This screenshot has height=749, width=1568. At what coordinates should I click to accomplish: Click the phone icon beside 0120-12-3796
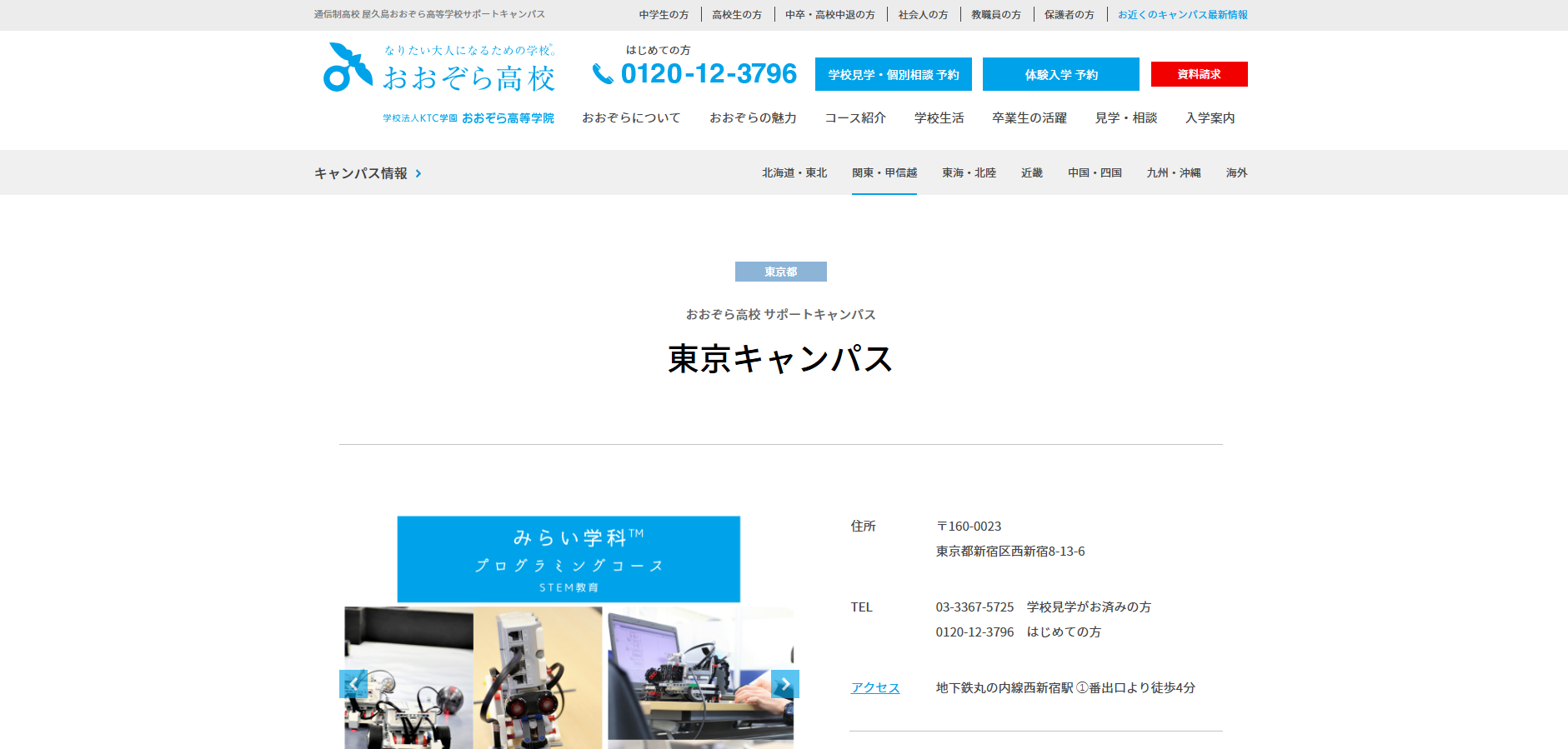click(603, 74)
